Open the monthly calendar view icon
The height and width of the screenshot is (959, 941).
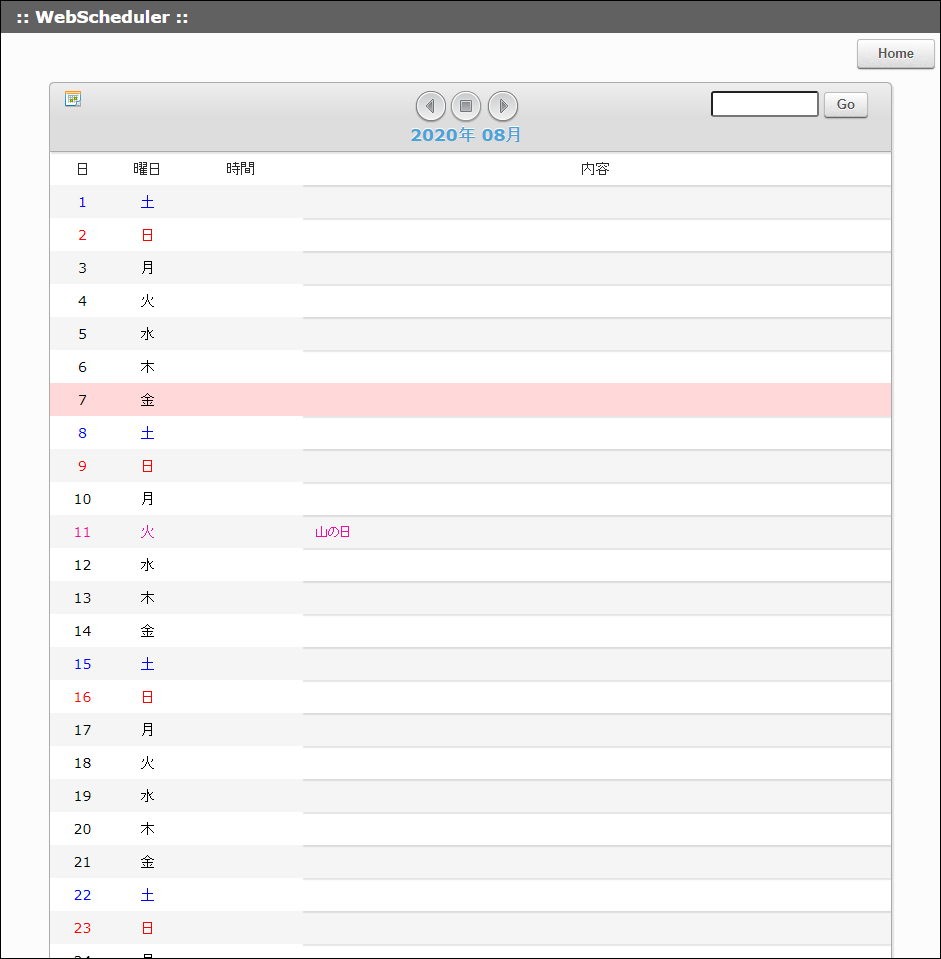tap(71, 99)
